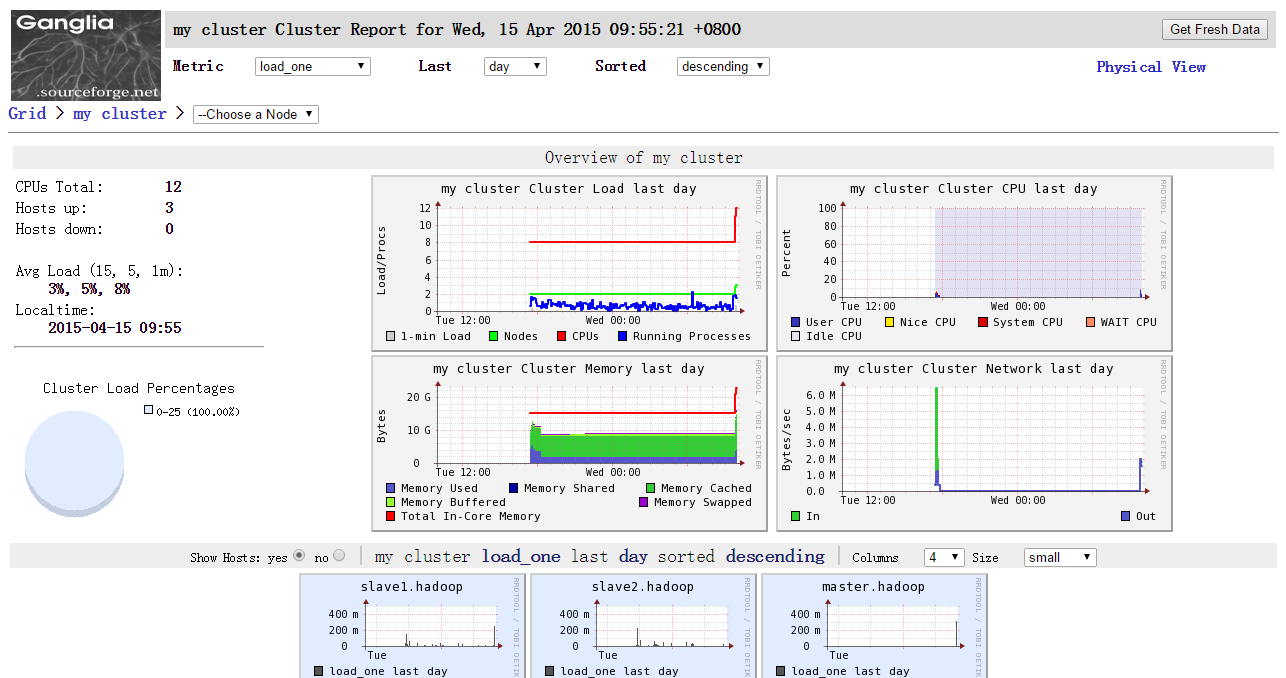The image size is (1286, 678).
Task: Open slave1.hadoop load_one graph
Action: 413,626
